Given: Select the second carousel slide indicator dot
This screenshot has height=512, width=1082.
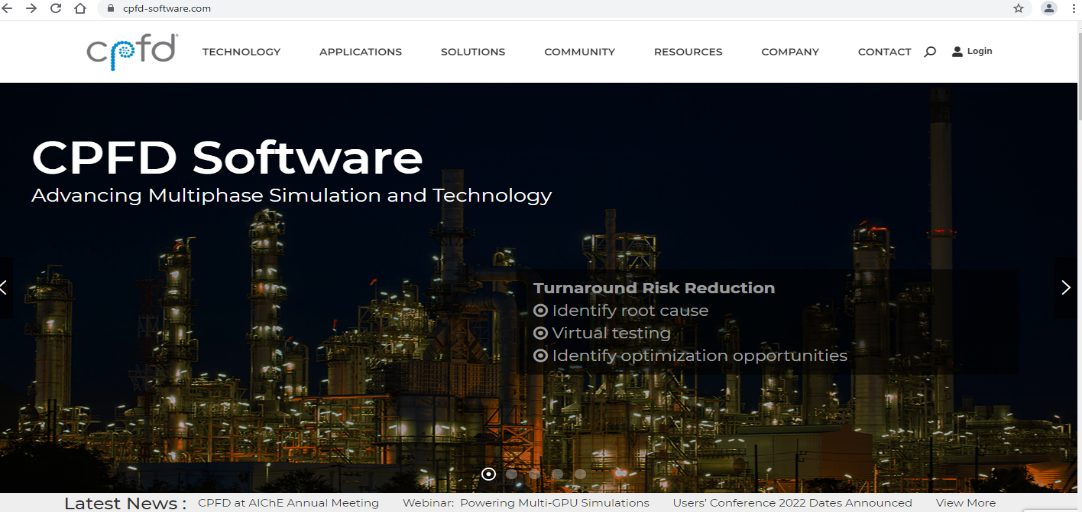Looking at the screenshot, I should click(x=512, y=474).
